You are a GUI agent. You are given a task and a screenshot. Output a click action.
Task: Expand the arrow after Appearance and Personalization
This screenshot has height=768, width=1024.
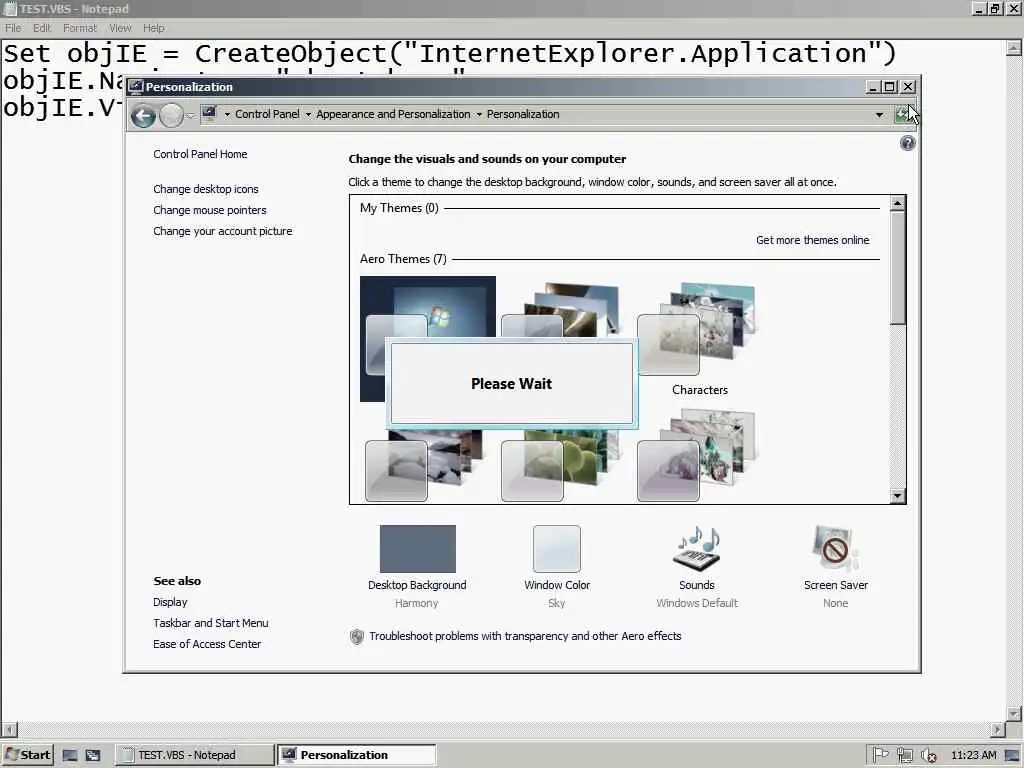click(x=479, y=114)
